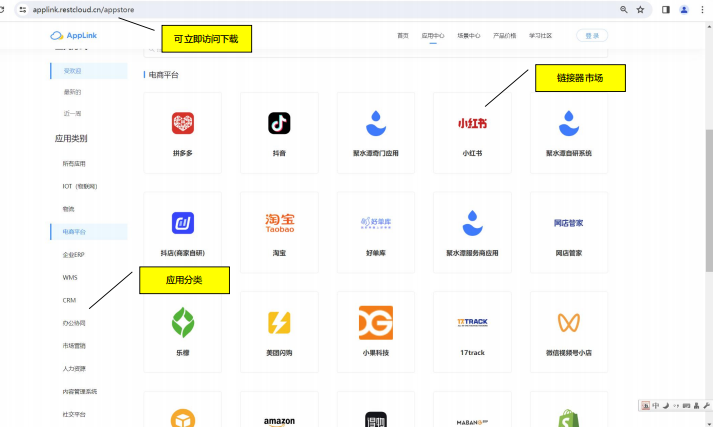Image resolution: width=714 pixels, height=427 pixels.
Task: Open the 好单库 logo
Action: pyautogui.click(x=376, y=223)
